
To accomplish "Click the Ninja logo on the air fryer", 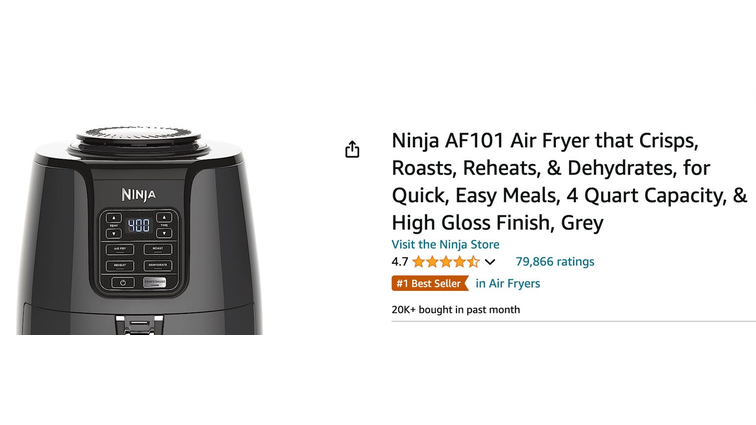I will [x=138, y=194].
